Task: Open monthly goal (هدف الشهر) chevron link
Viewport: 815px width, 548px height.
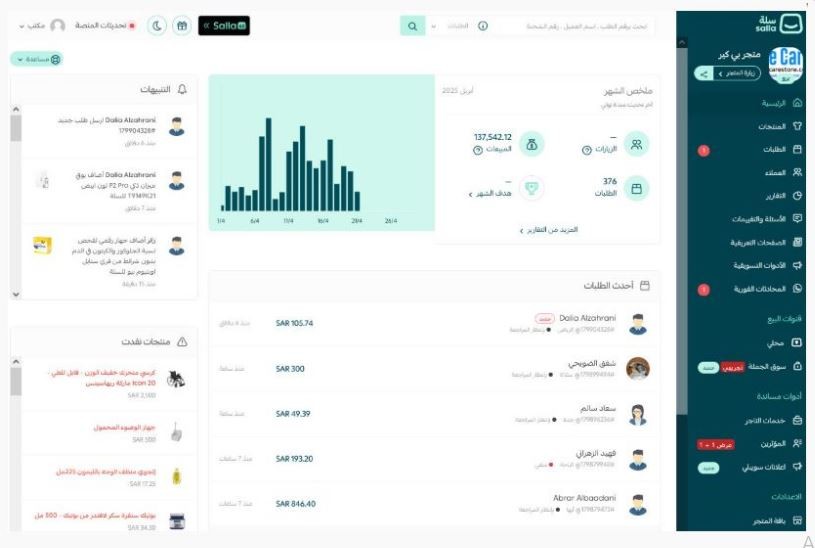Action: point(490,193)
